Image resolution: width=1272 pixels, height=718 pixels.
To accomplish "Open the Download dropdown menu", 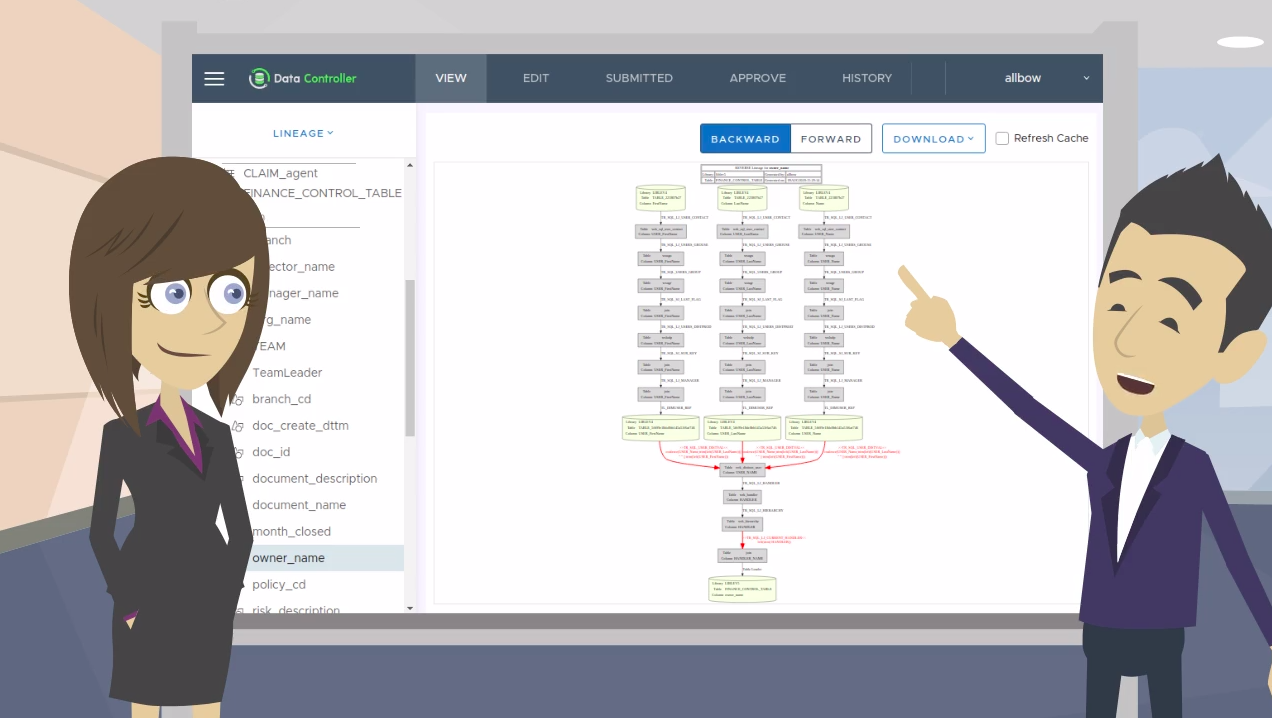I will point(933,139).
